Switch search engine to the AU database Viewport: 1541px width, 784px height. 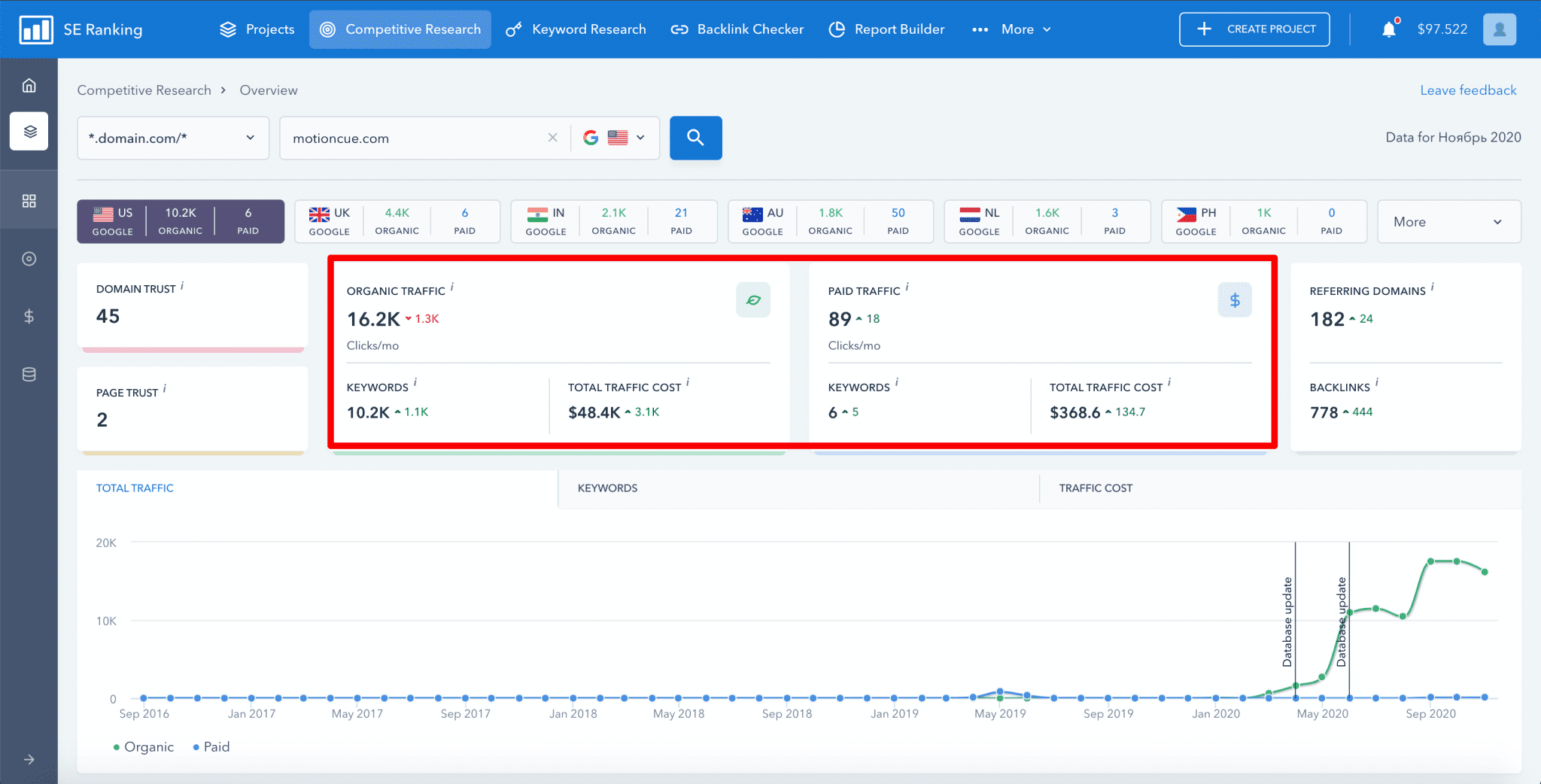830,221
